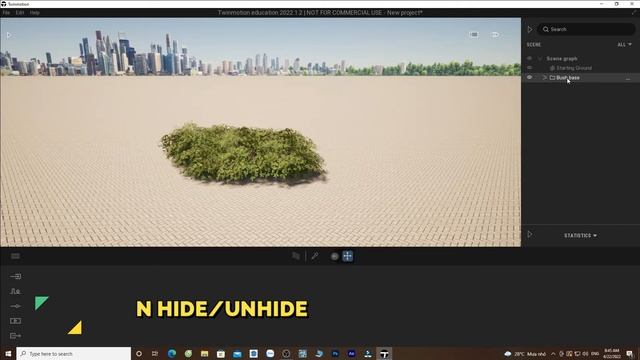The width and height of the screenshot is (640, 360).
Task: Activate the move gizmo tool
Action: point(348,256)
